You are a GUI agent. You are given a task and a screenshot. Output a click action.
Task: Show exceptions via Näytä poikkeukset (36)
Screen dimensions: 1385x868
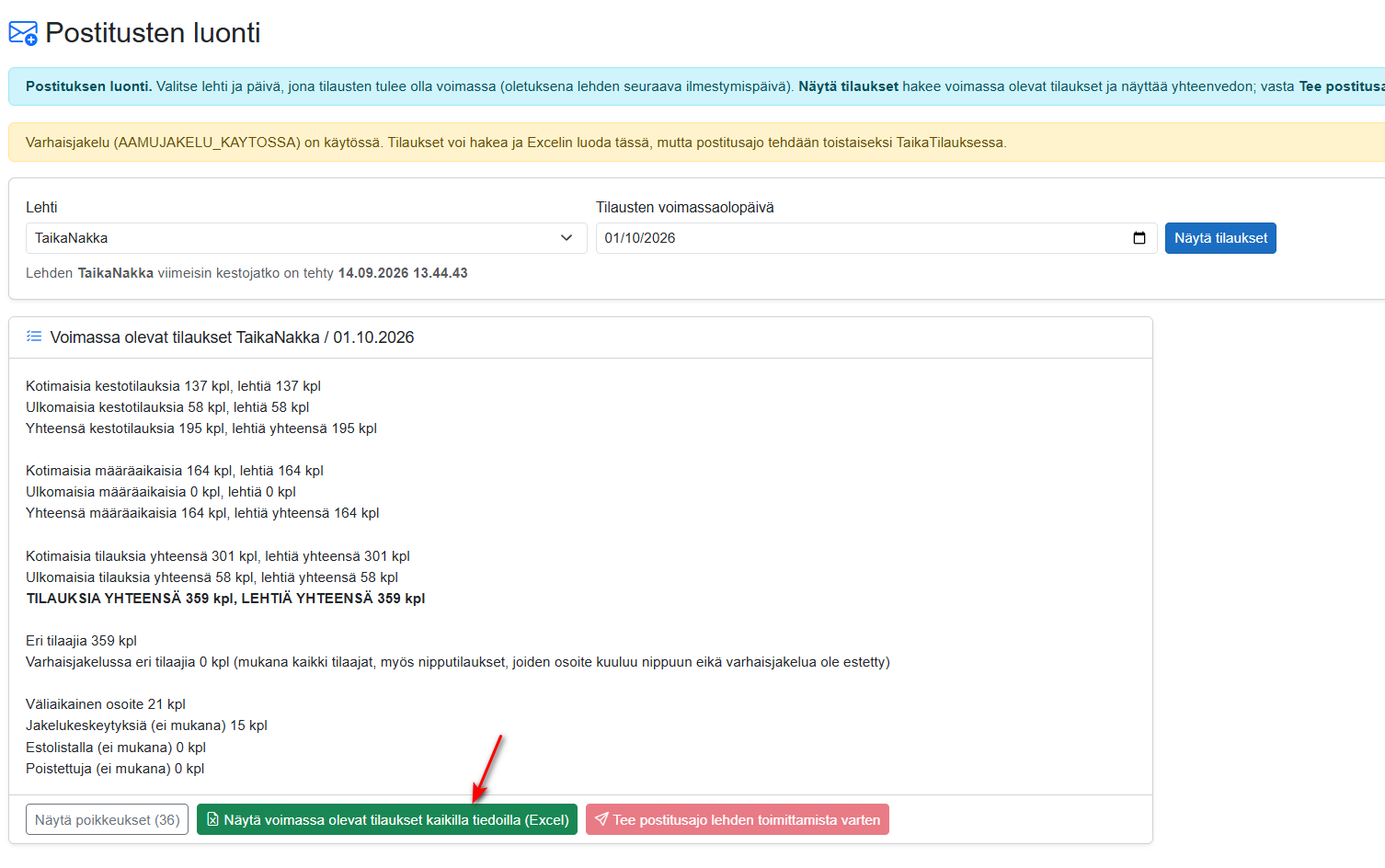pyautogui.click(x=108, y=819)
